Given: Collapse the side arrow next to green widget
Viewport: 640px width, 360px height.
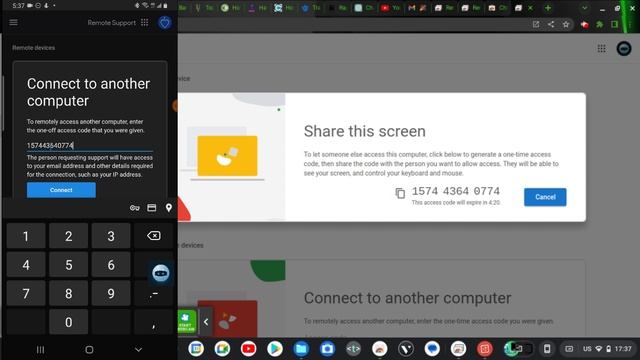Looking at the screenshot, I should click(x=206, y=322).
